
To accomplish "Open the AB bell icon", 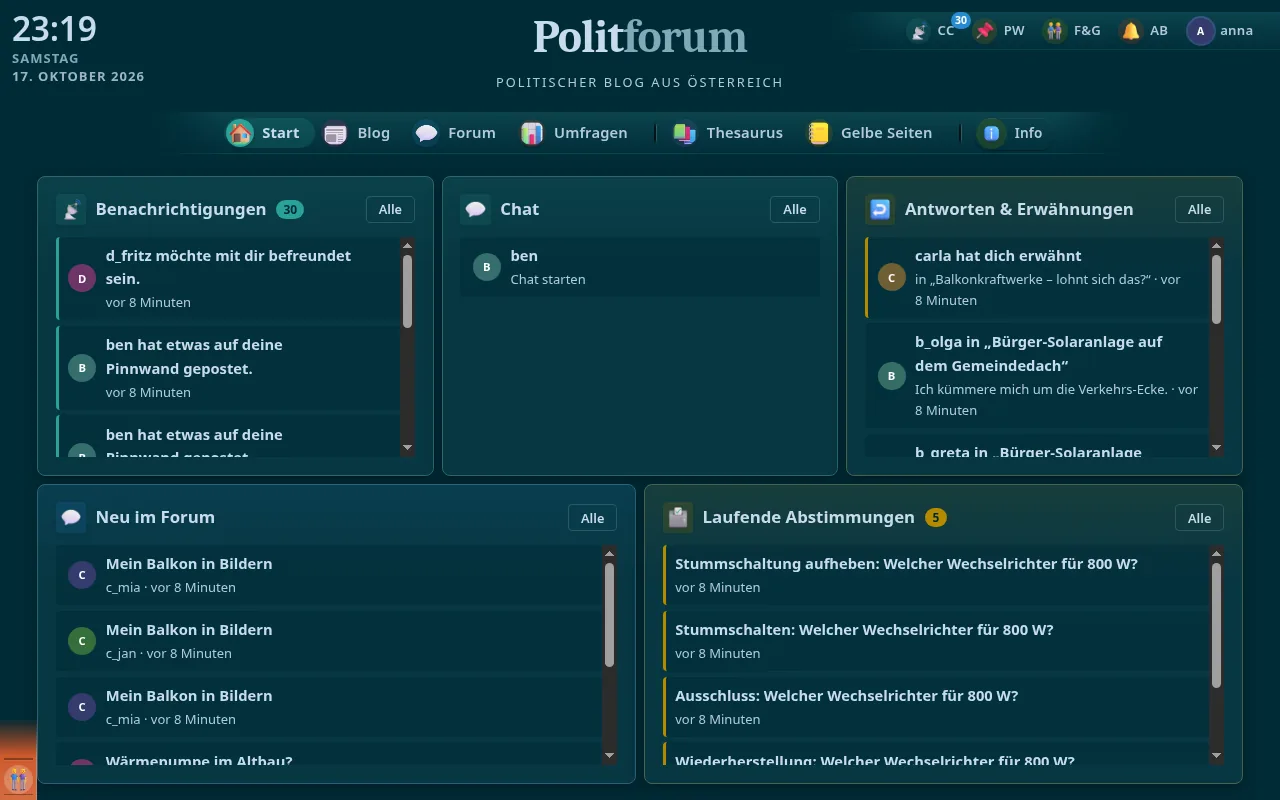I will tap(1131, 31).
